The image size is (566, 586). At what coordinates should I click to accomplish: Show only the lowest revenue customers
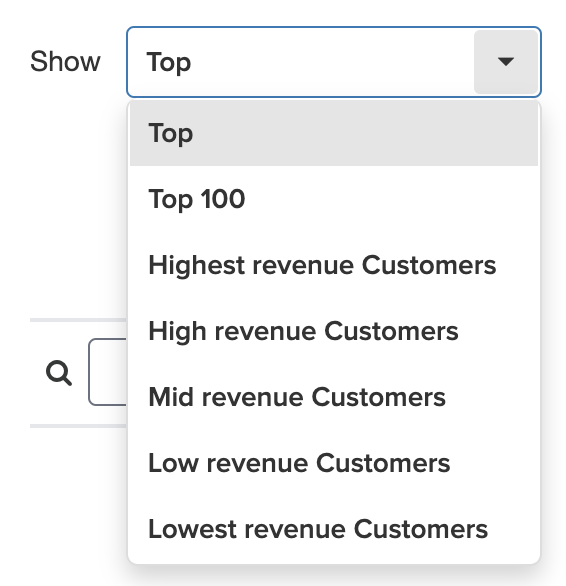pos(334,529)
